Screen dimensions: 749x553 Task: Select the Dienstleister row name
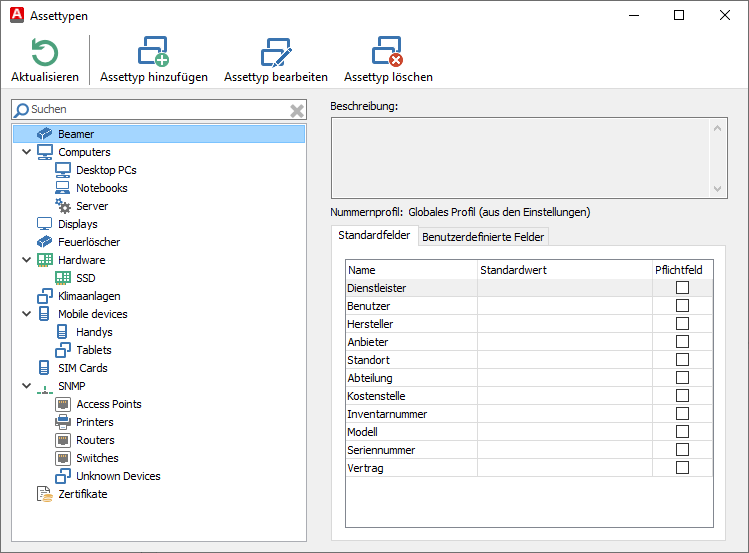[376, 288]
